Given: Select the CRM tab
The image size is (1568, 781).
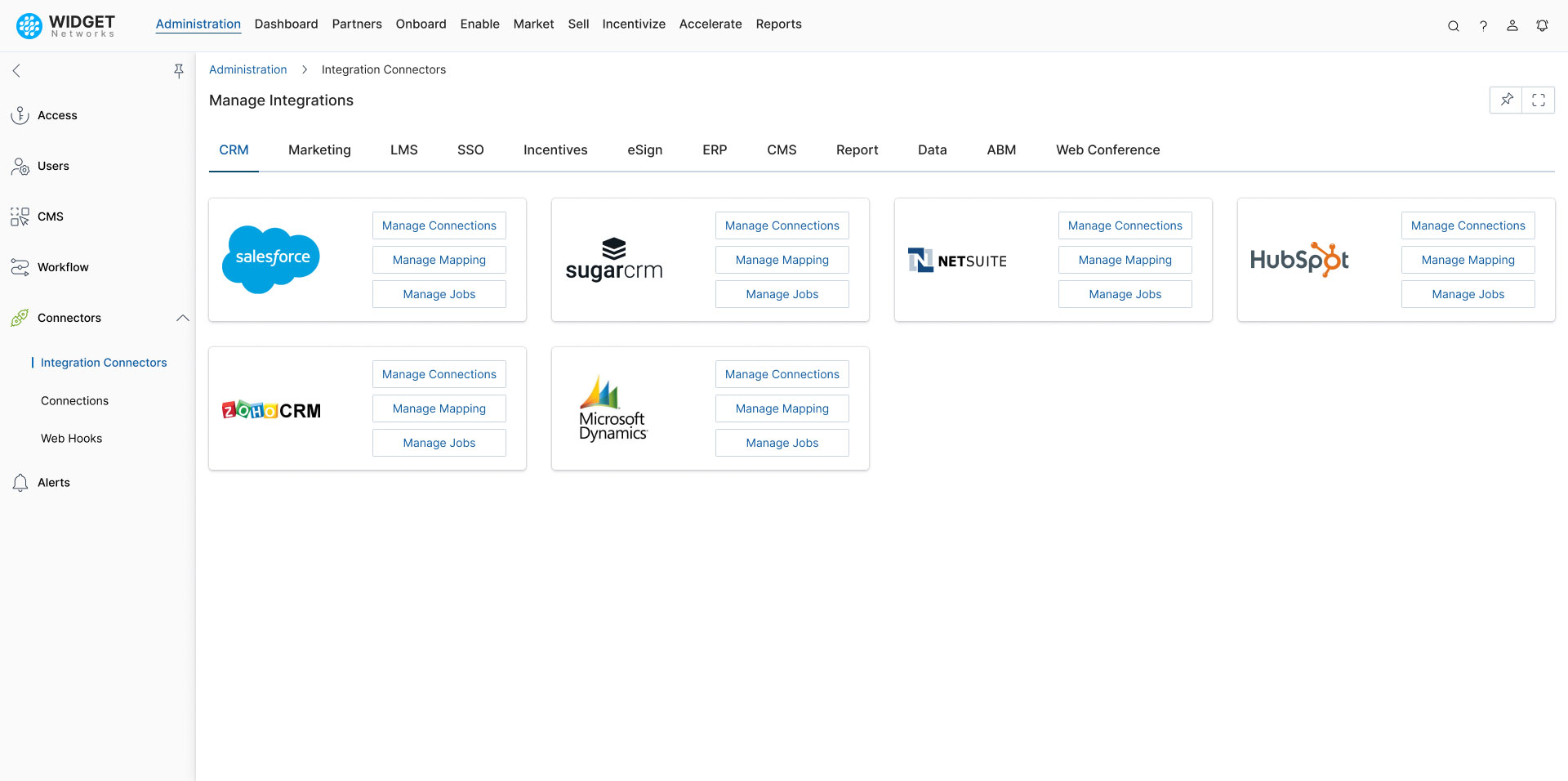Looking at the screenshot, I should coord(234,150).
